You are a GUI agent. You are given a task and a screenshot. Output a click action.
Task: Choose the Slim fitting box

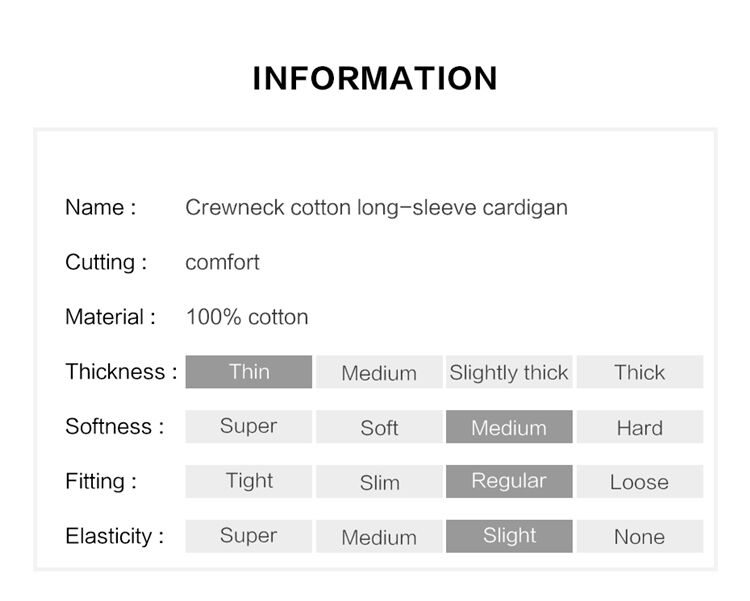(379, 481)
